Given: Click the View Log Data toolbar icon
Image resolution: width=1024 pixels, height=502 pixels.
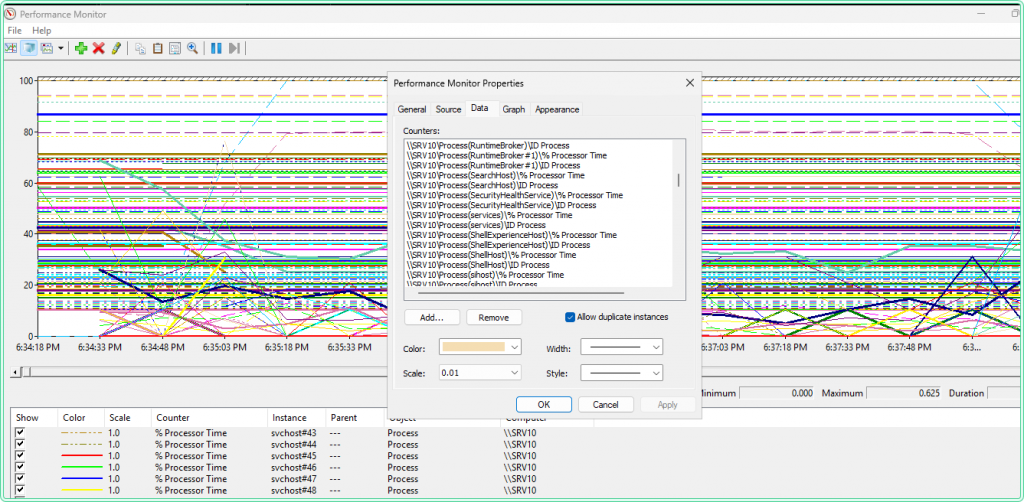Looking at the screenshot, I should [x=29, y=48].
